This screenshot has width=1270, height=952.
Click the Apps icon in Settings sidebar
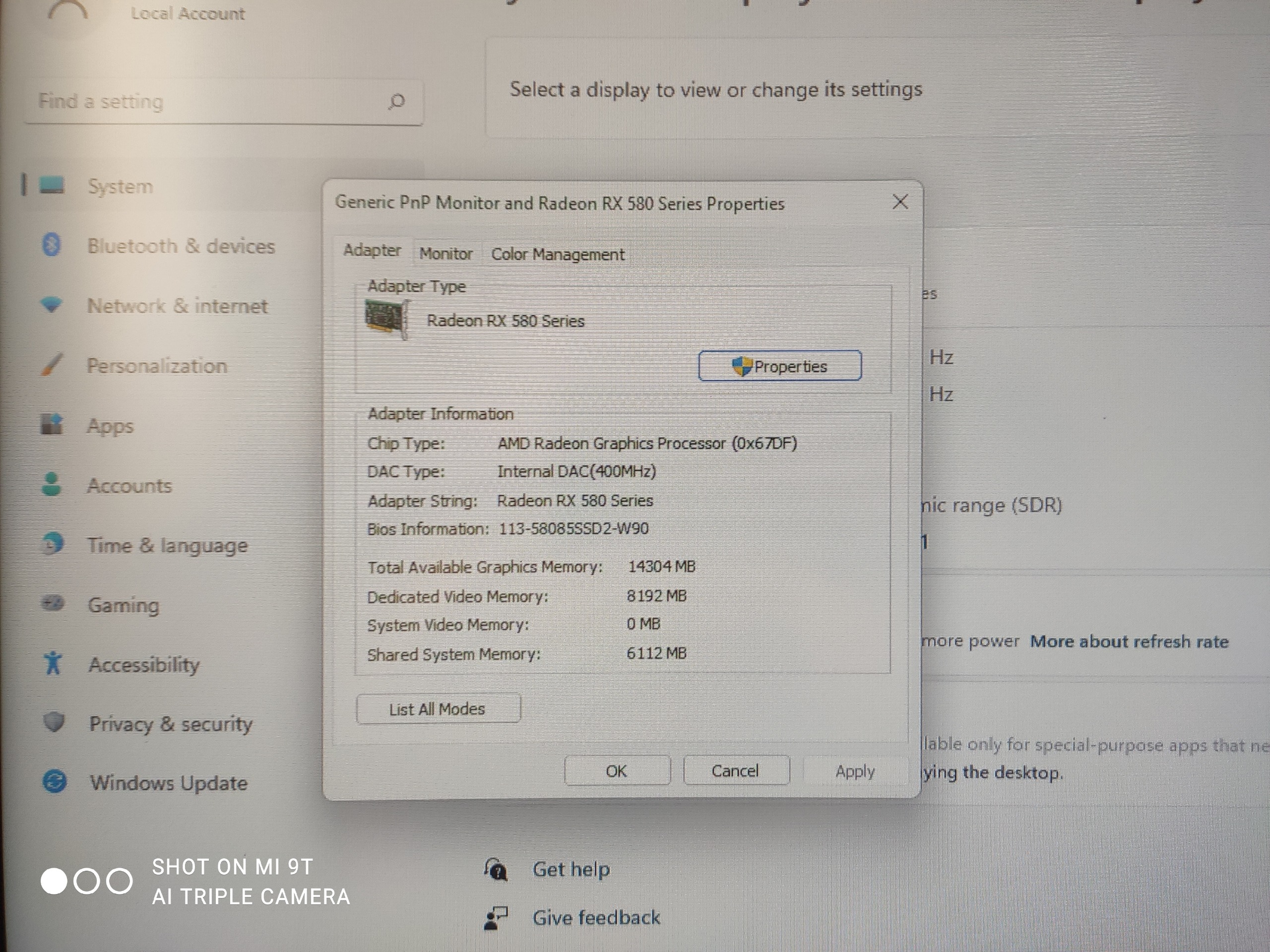point(52,424)
